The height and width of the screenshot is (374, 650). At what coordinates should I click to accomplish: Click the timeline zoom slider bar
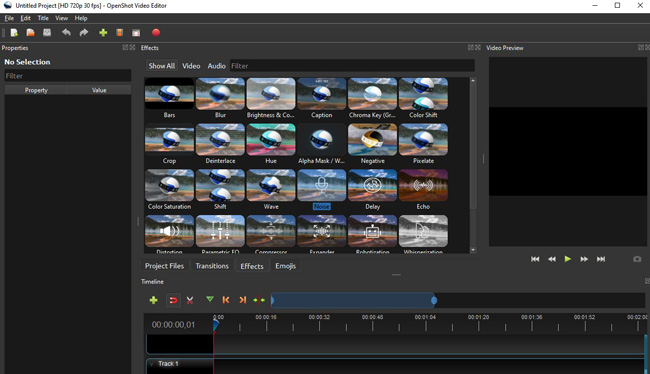353,300
